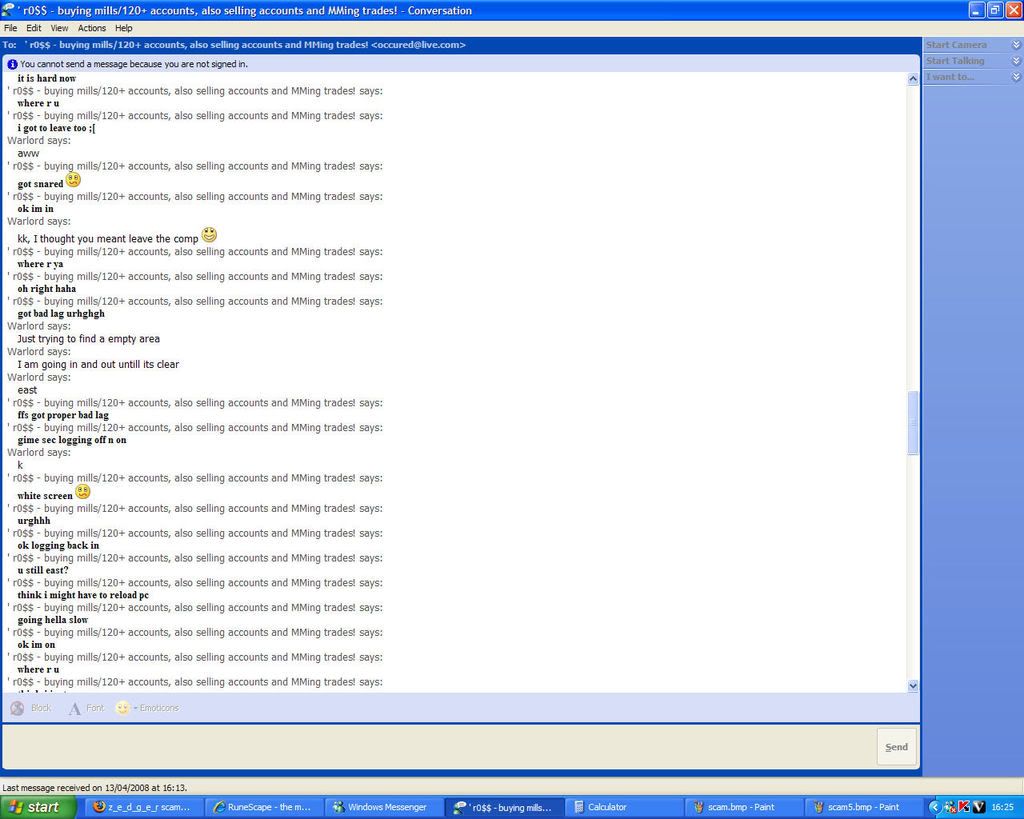Click the message 'got bad lag urhghgh'
This screenshot has width=1024, height=819.
coord(61,313)
